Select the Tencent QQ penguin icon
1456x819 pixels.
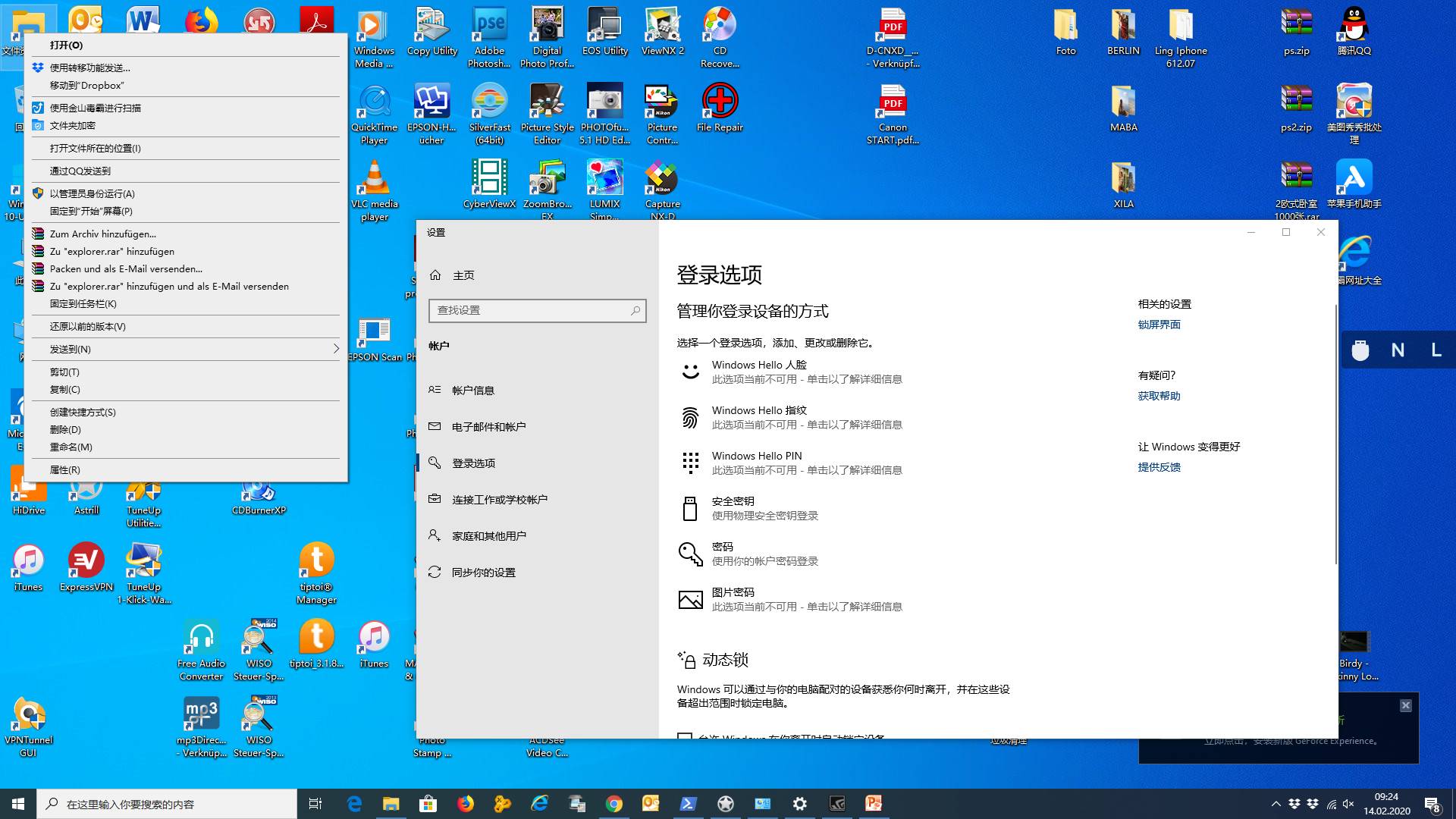click(1354, 31)
